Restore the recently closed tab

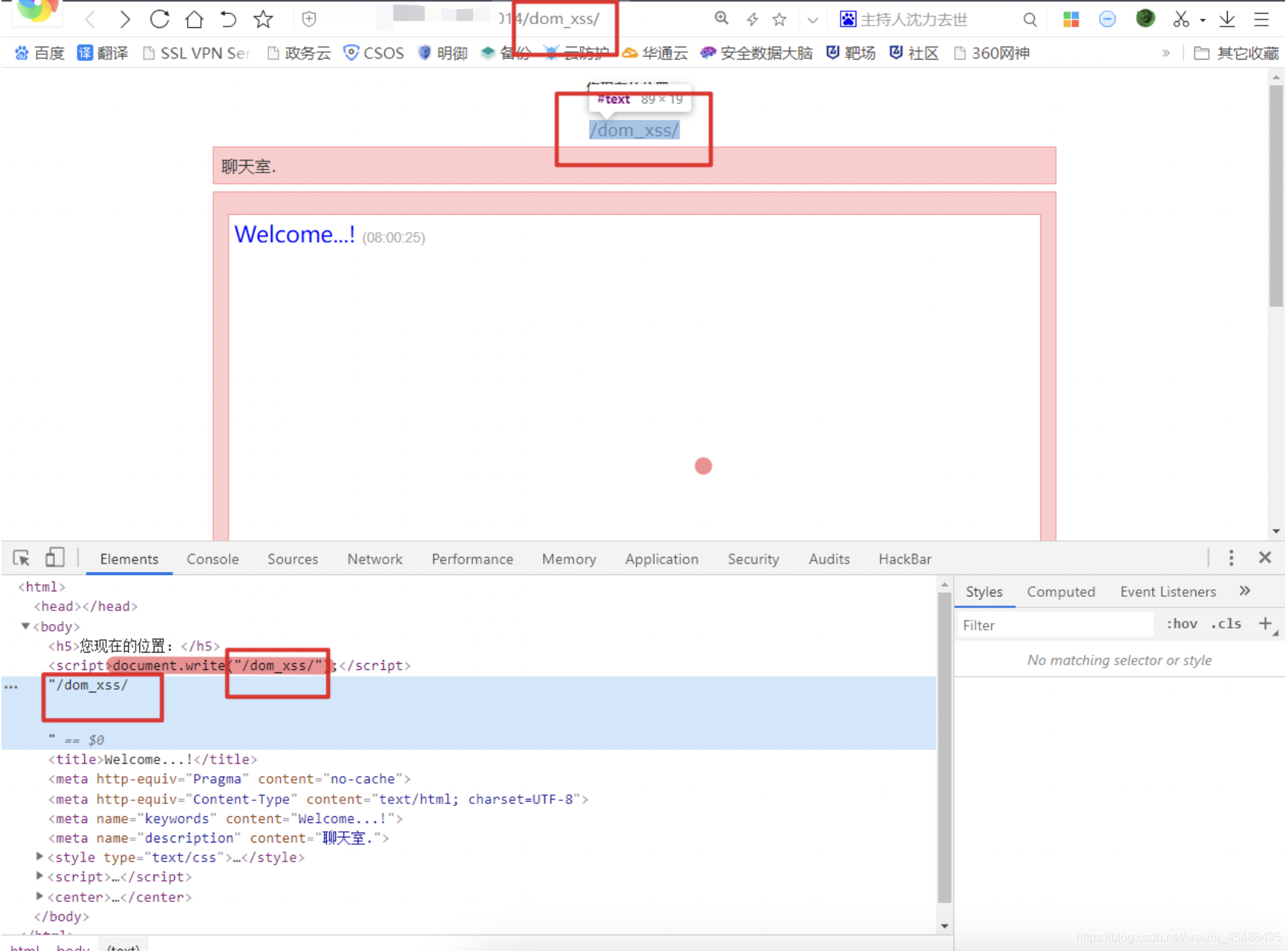tap(227, 19)
